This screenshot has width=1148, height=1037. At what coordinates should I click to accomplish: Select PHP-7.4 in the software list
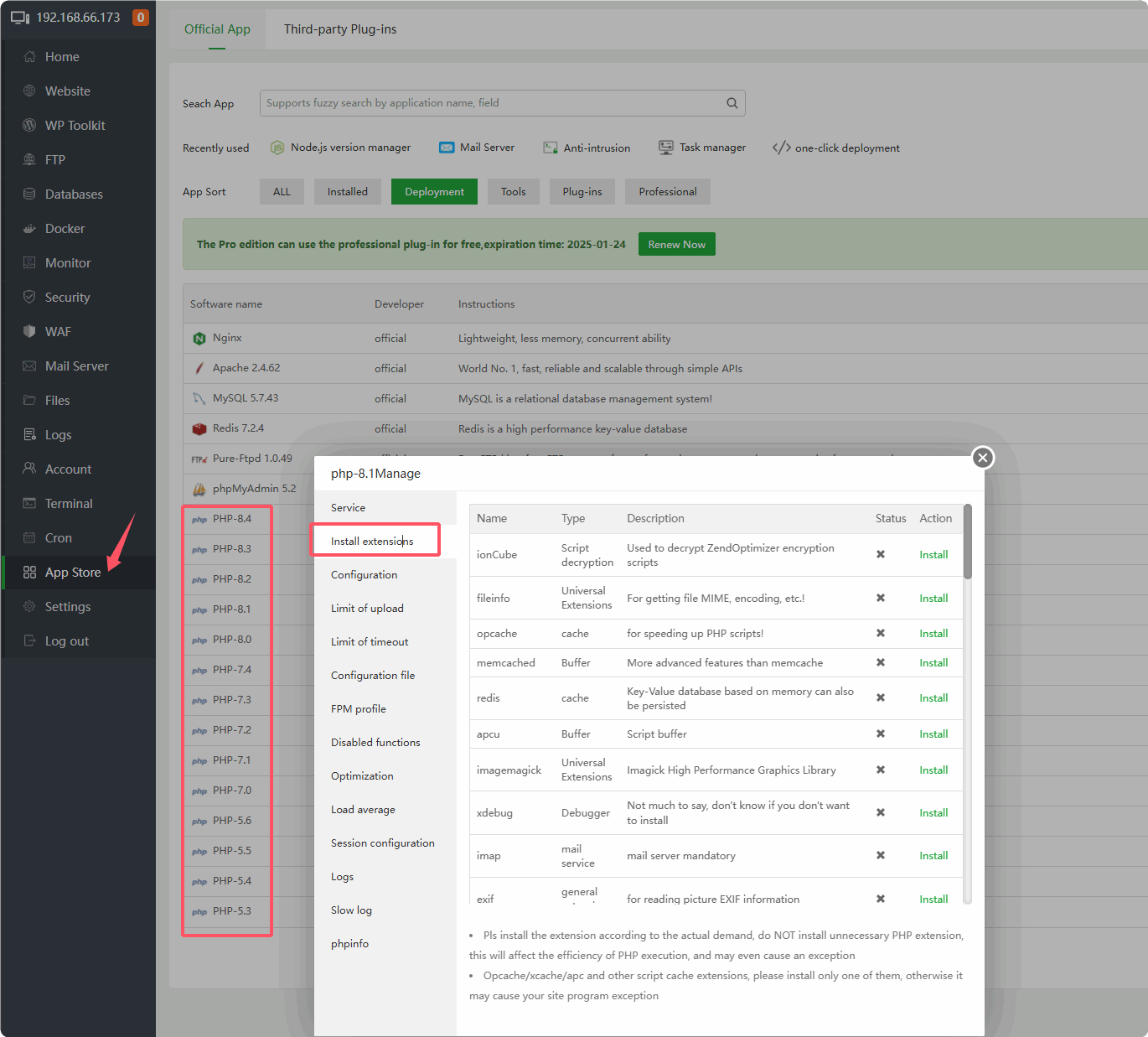coord(232,670)
